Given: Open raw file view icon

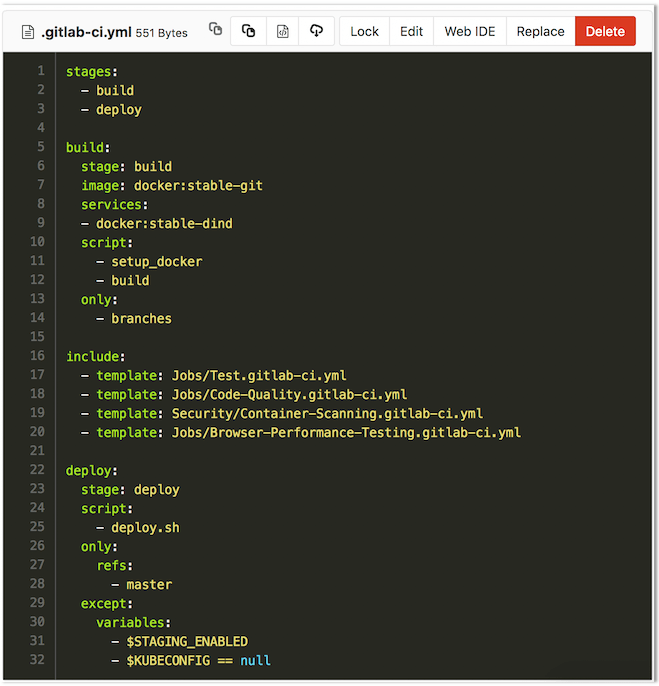Looking at the screenshot, I should [283, 31].
